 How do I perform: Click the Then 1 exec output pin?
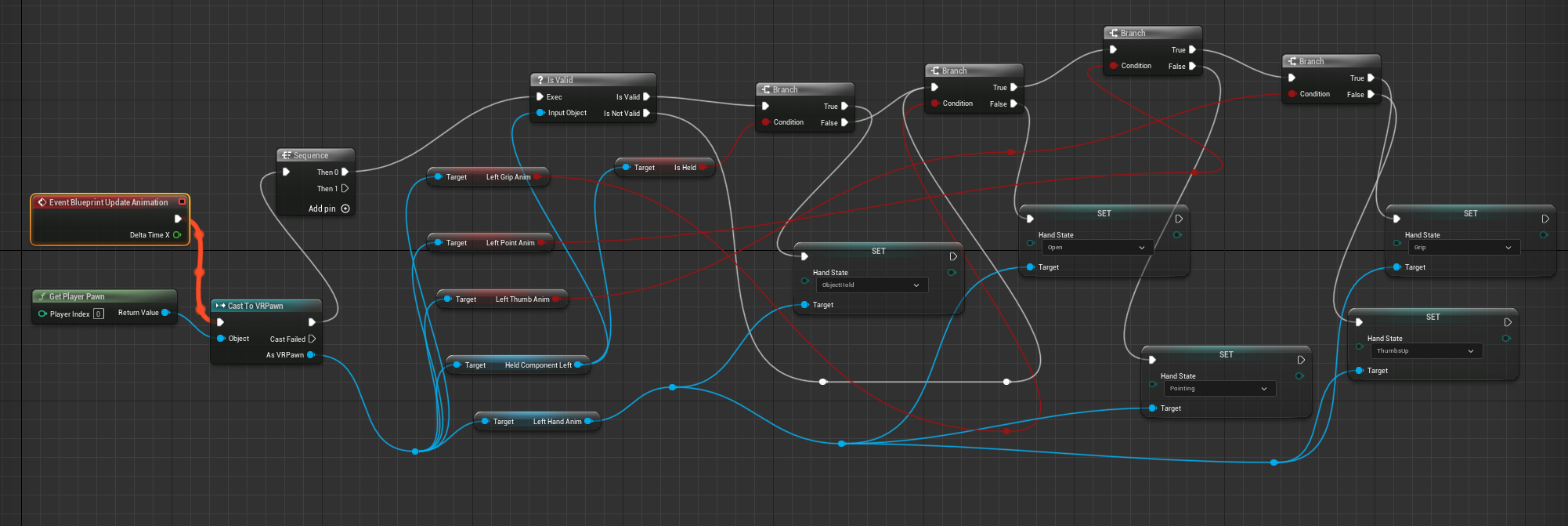tap(345, 189)
